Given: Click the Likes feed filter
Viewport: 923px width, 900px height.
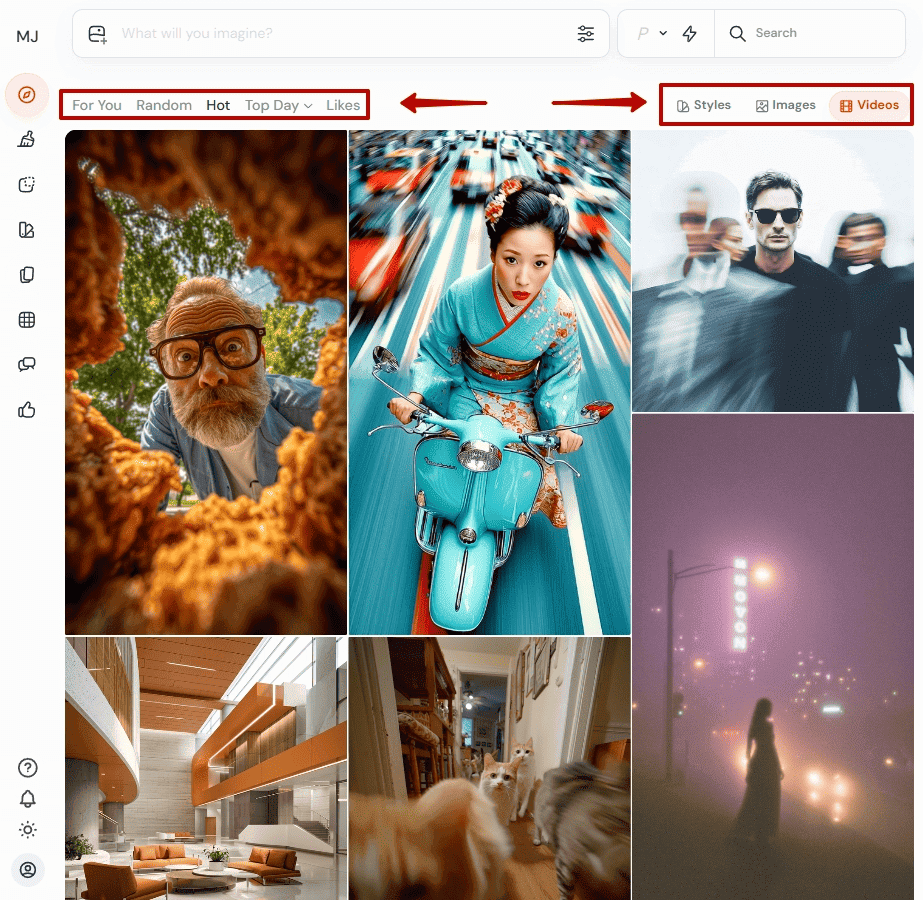Looking at the screenshot, I should tap(343, 105).
